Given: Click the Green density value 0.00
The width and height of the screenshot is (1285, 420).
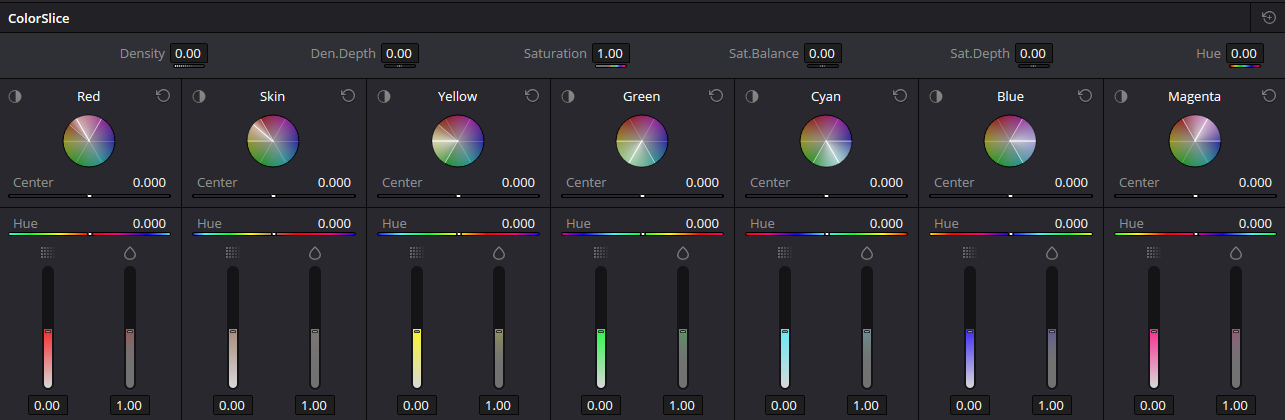Looking at the screenshot, I should click(600, 405).
